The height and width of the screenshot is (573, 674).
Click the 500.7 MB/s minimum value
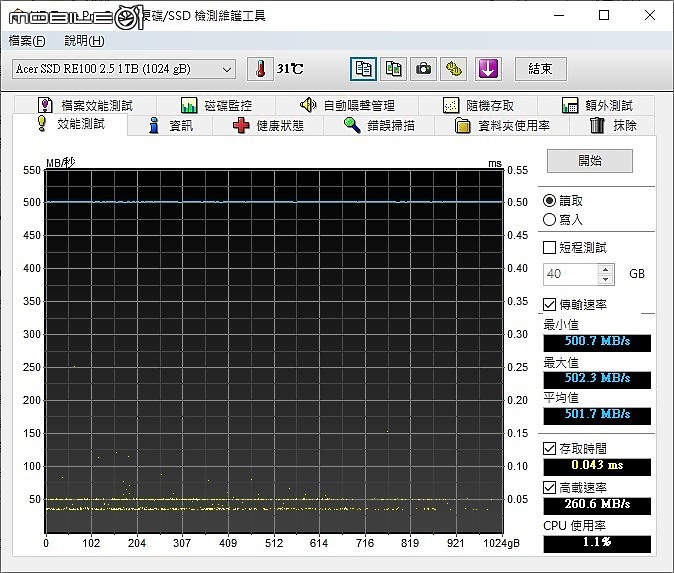click(x=597, y=343)
